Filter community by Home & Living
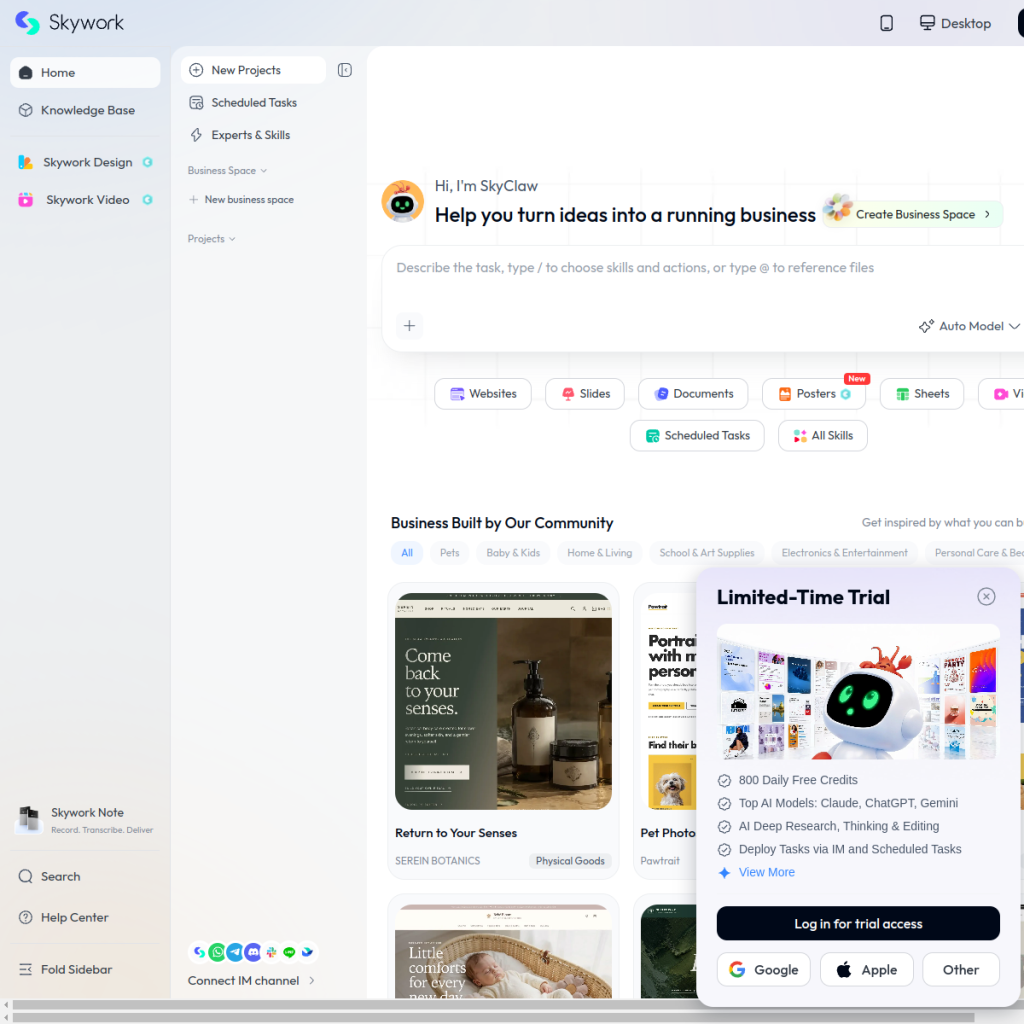This screenshot has height=1024, width=1024. coord(600,552)
